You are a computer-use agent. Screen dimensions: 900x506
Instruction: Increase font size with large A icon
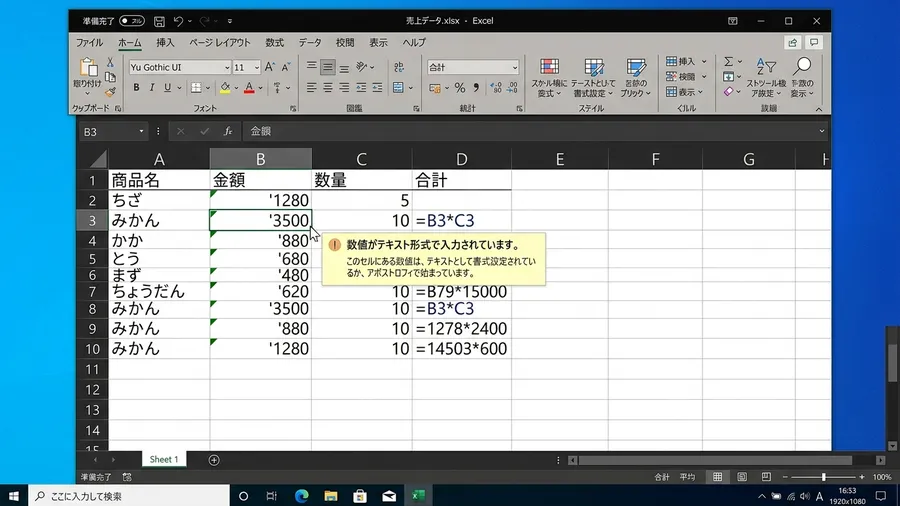pyautogui.click(x=269, y=67)
